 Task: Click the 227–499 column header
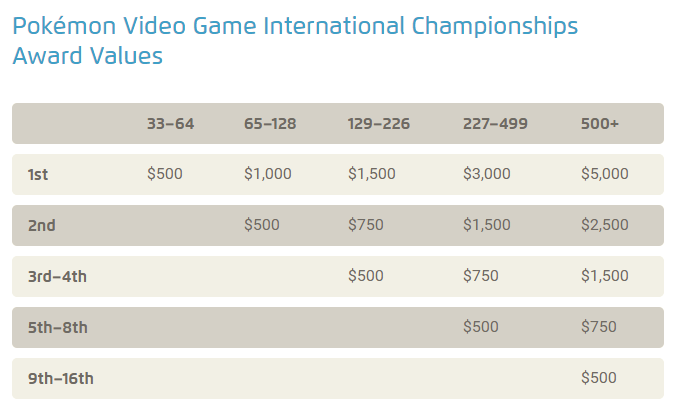pyautogui.click(x=495, y=124)
